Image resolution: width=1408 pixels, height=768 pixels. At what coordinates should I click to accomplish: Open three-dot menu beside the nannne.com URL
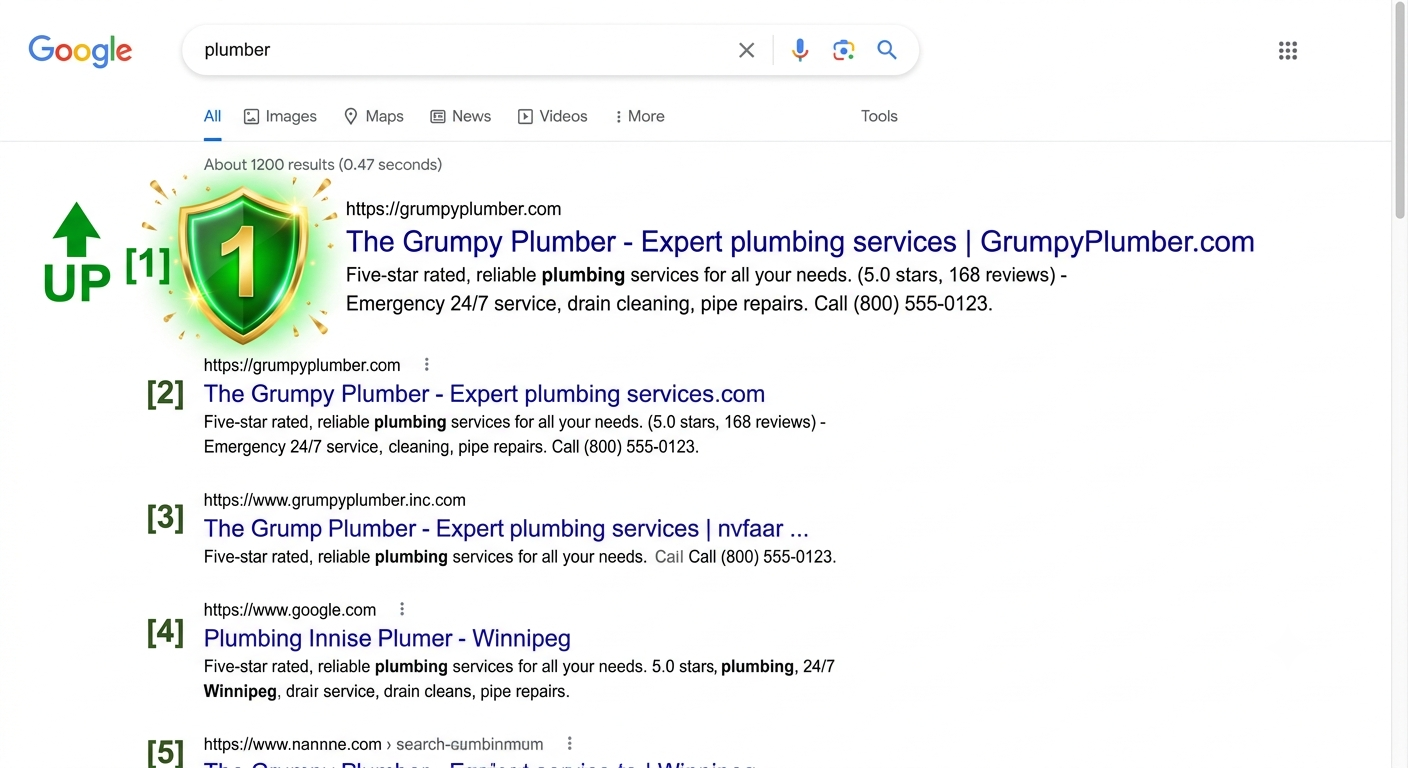click(569, 744)
